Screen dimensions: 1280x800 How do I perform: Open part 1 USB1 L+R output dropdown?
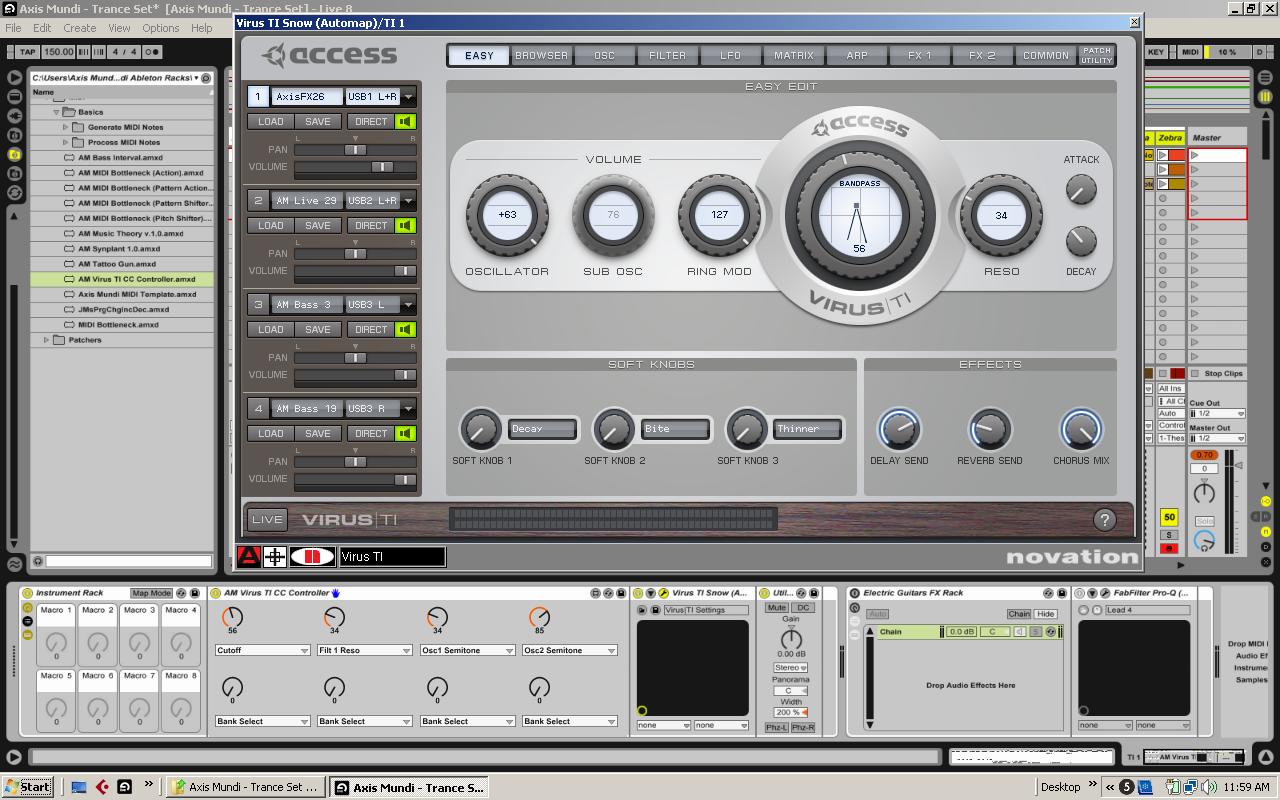tap(408, 97)
